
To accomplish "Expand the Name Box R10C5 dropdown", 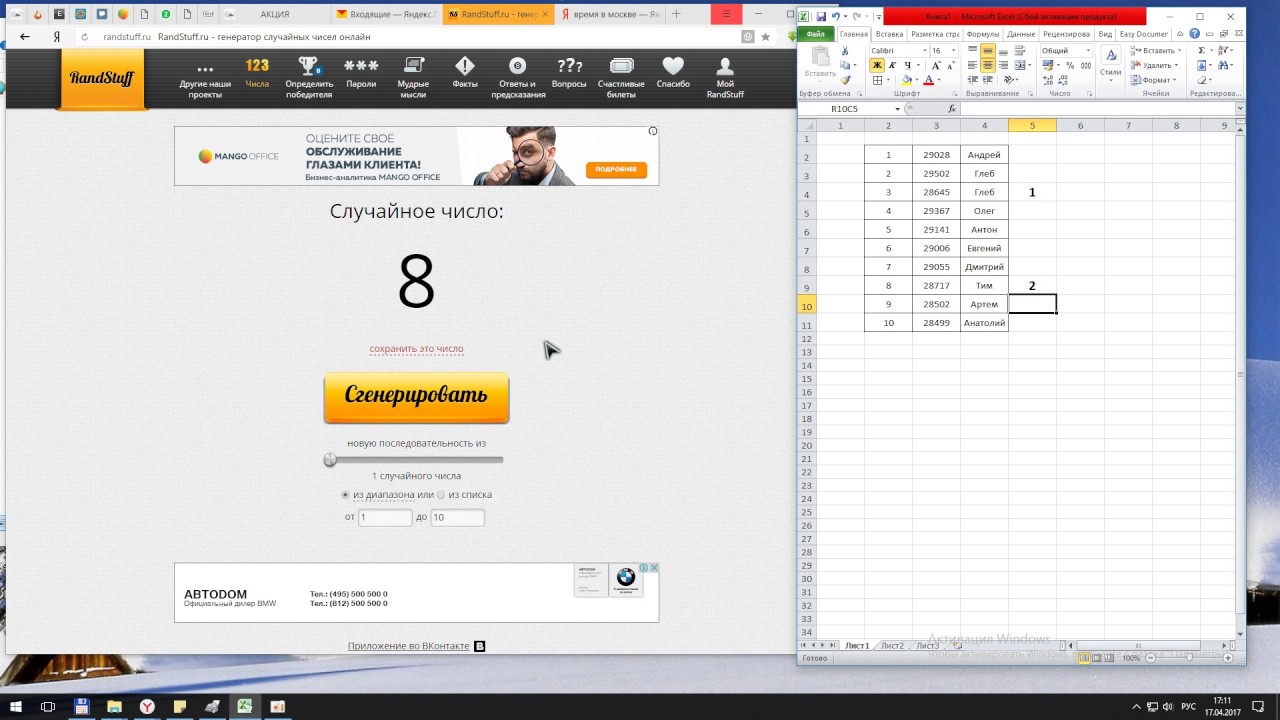I will coord(897,109).
